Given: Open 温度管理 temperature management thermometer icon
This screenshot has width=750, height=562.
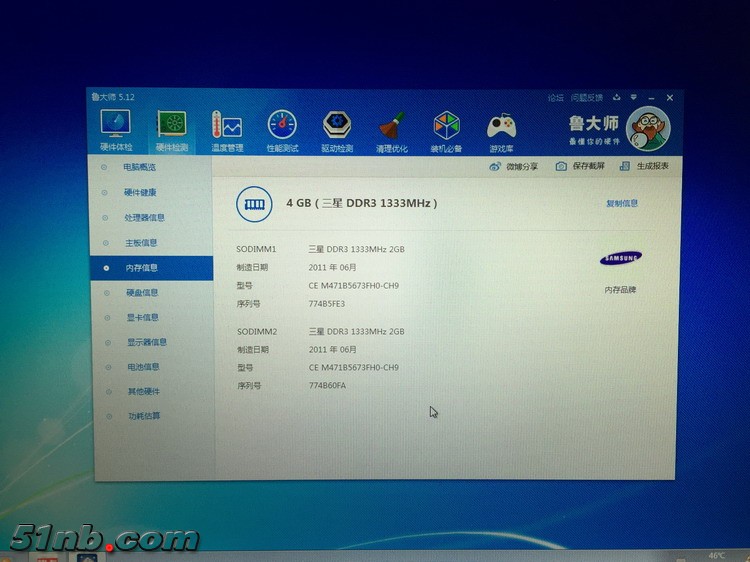Looking at the screenshot, I should [x=227, y=126].
